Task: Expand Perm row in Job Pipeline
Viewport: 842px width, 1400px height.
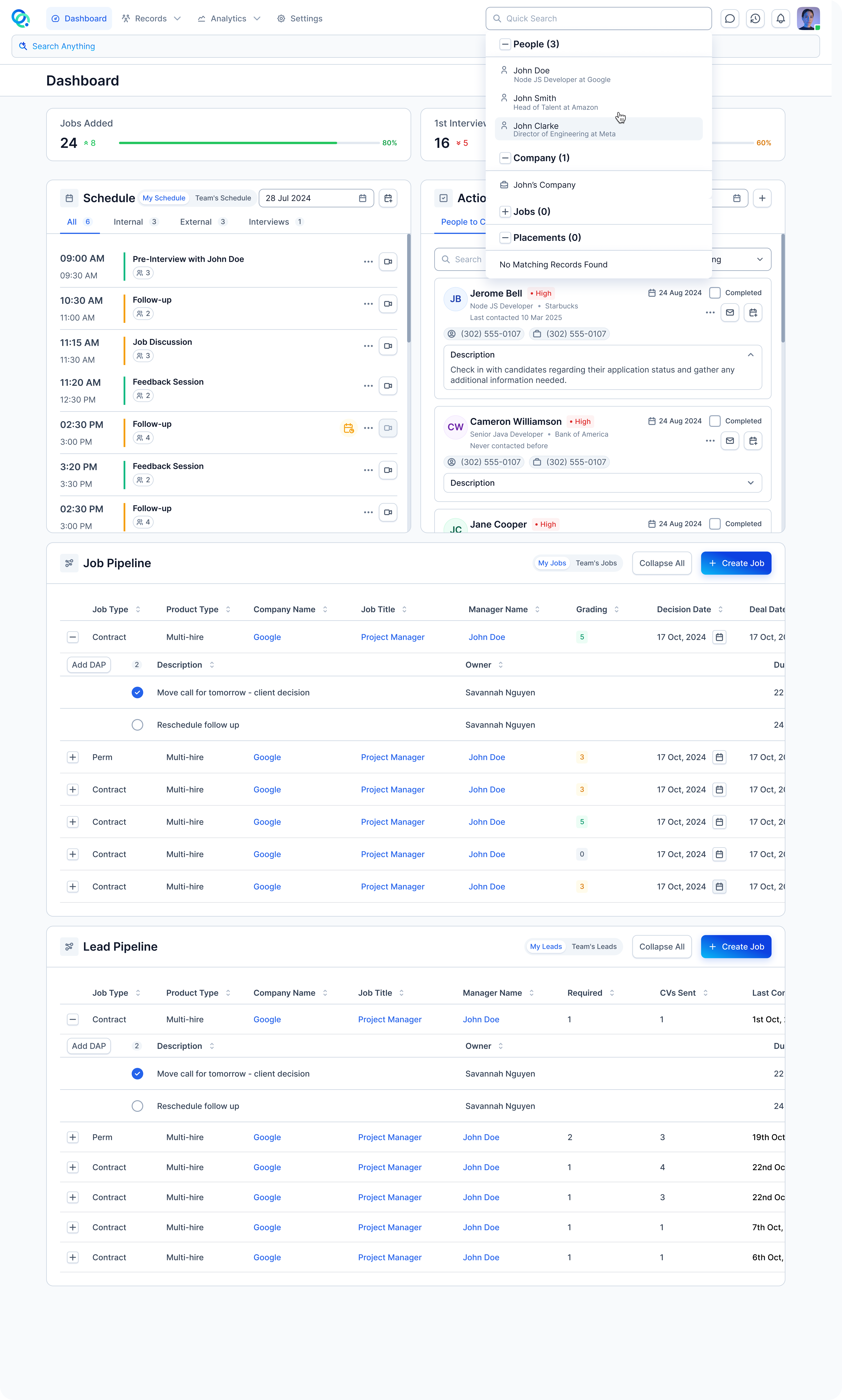Action: pos(73,757)
